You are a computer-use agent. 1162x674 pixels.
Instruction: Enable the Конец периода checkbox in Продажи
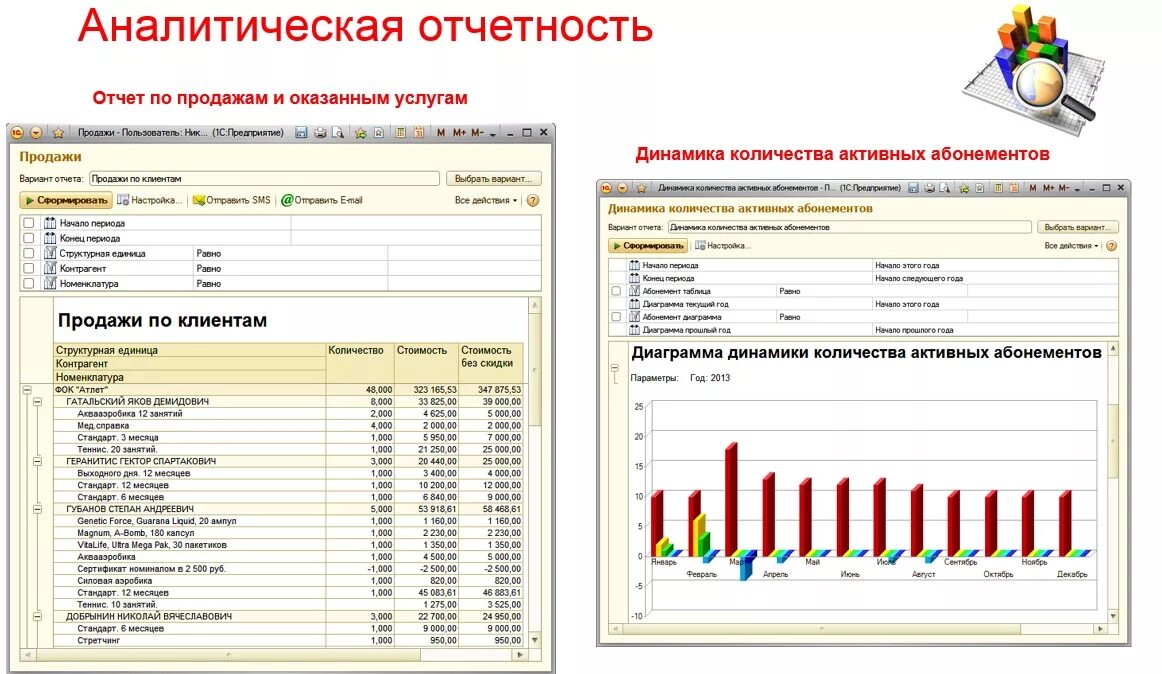pos(28,238)
